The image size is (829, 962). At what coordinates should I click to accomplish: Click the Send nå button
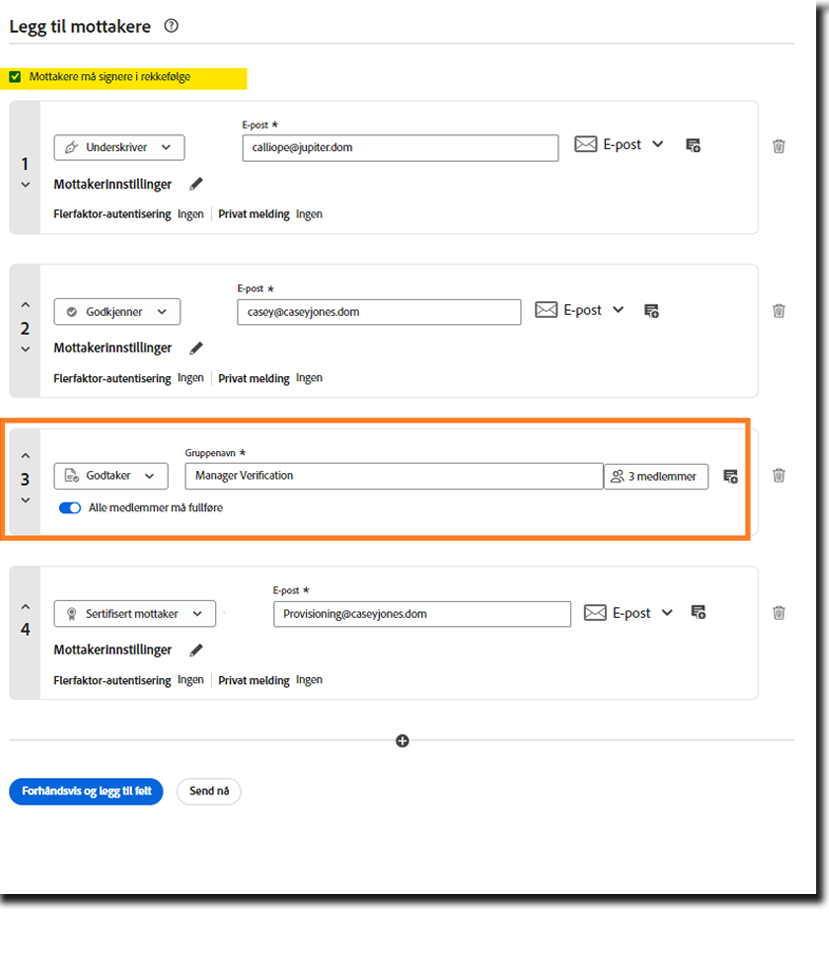[x=209, y=791]
